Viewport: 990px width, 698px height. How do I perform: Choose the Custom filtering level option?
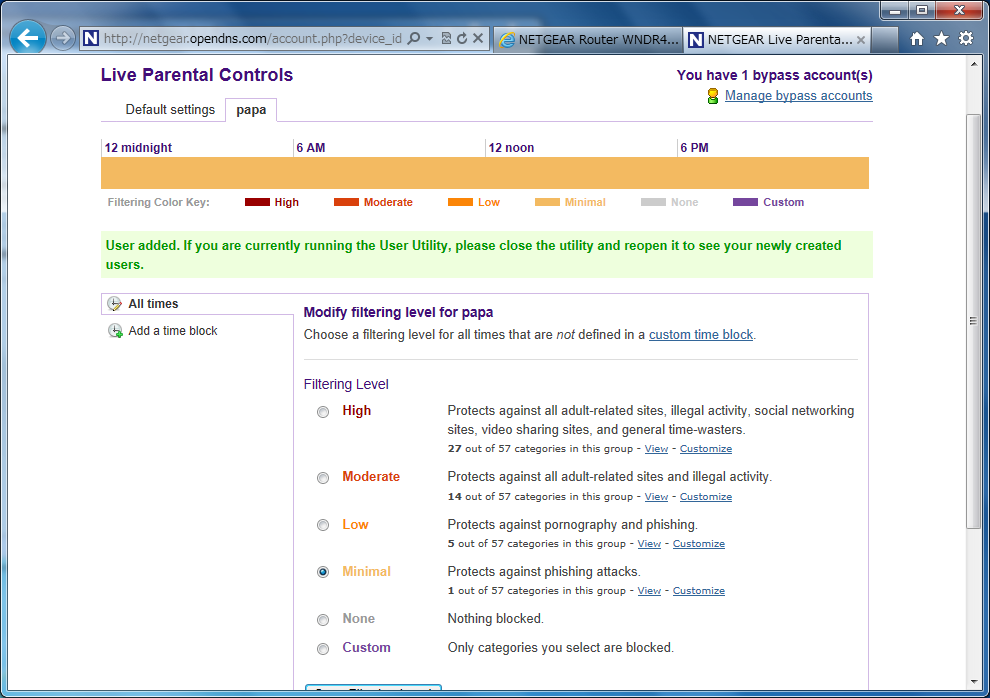click(x=323, y=649)
